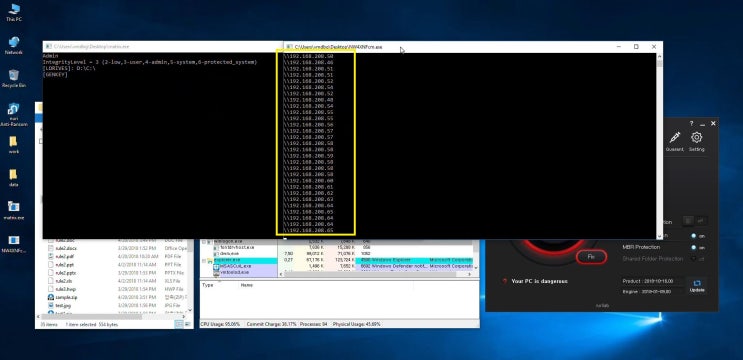Open the Network desktop icon

pyautogui.click(x=14, y=45)
